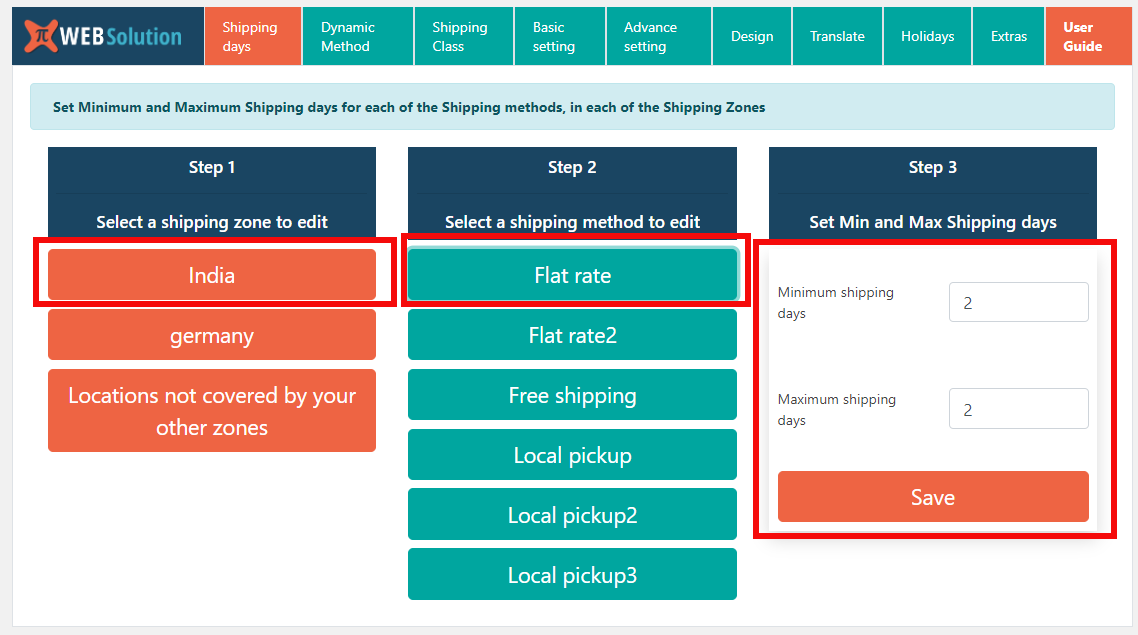The width and height of the screenshot is (1138, 635).
Task: Open the Extras tab
Action: (1008, 35)
